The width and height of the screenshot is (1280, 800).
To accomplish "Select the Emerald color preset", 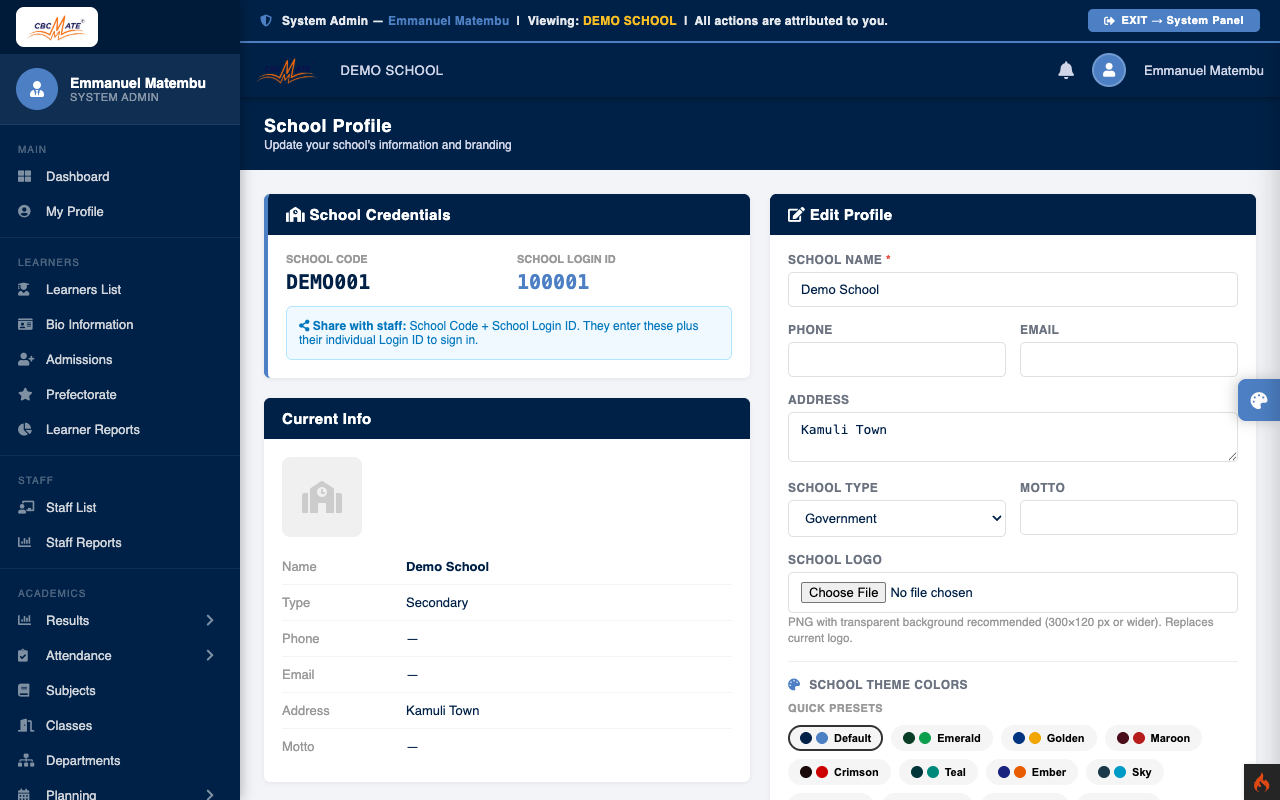I will tap(942, 738).
